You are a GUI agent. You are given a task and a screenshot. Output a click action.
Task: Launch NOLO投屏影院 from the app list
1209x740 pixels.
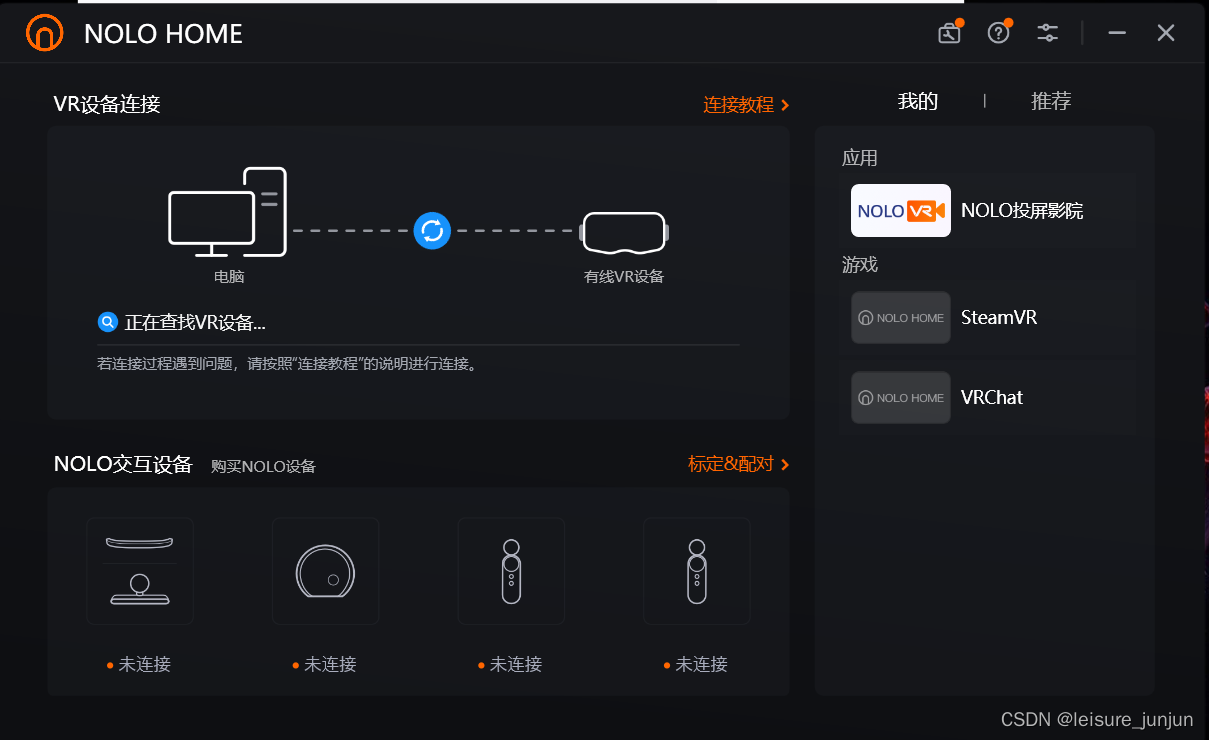tap(1022, 211)
